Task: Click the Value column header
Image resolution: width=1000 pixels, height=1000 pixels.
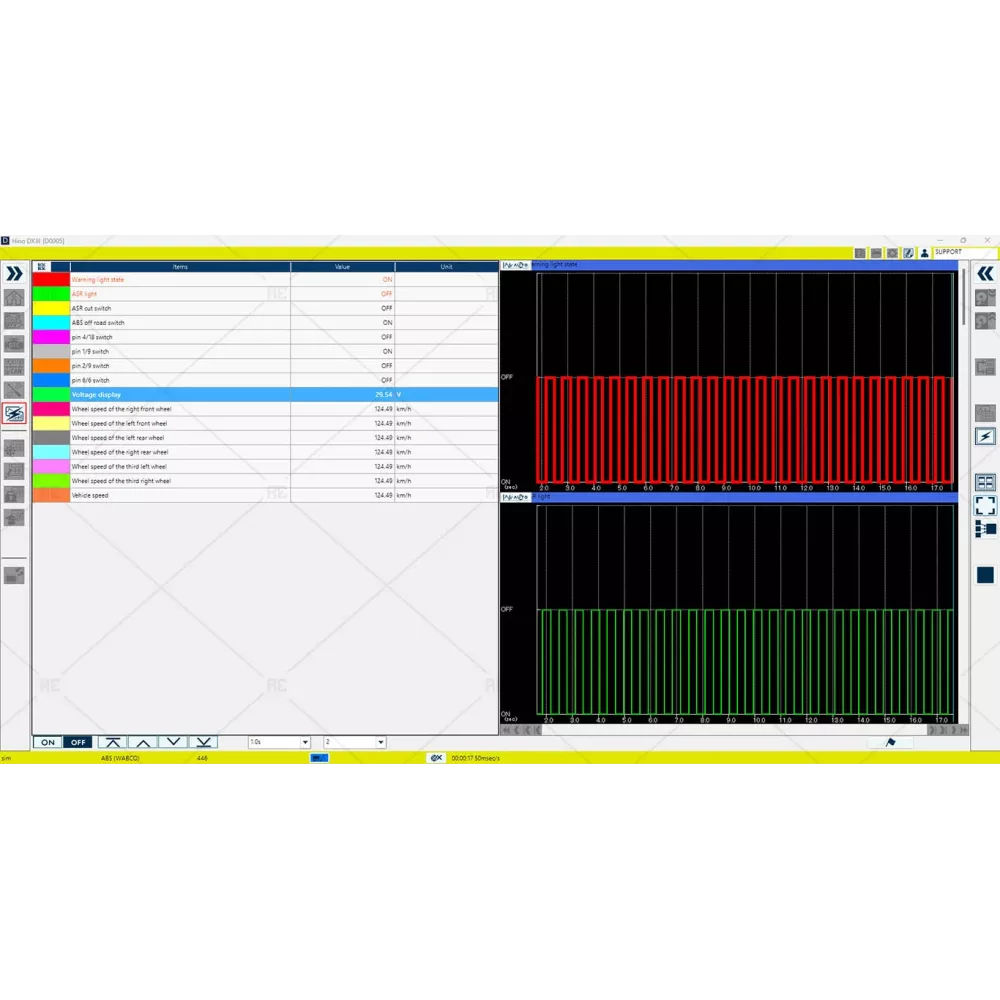Action: pyautogui.click(x=342, y=267)
